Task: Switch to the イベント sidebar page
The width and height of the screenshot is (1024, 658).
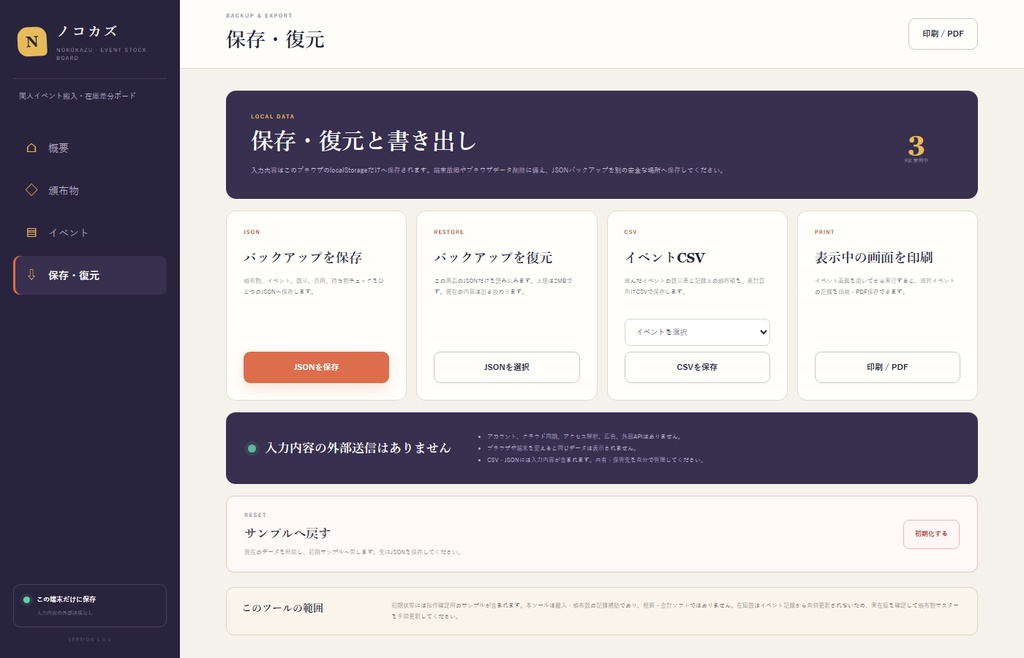Action: coord(90,233)
